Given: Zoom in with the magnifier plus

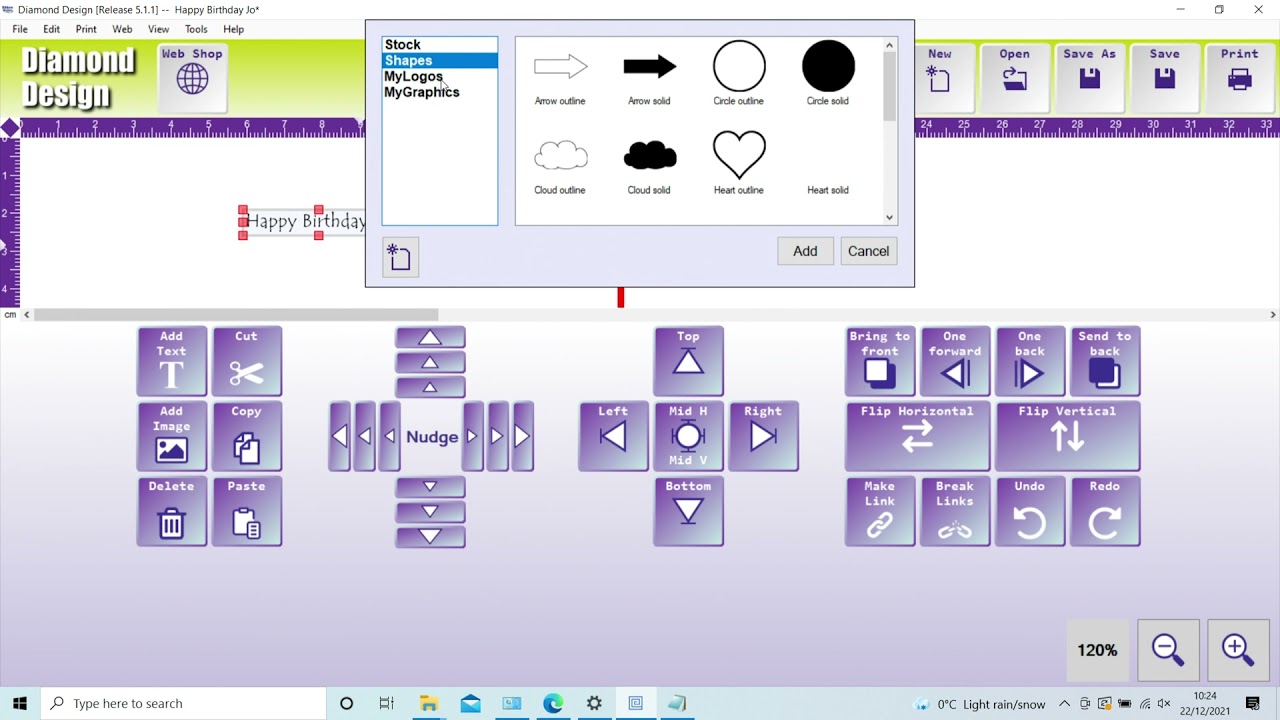Looking at the screenshot, I should [1238, 650].
